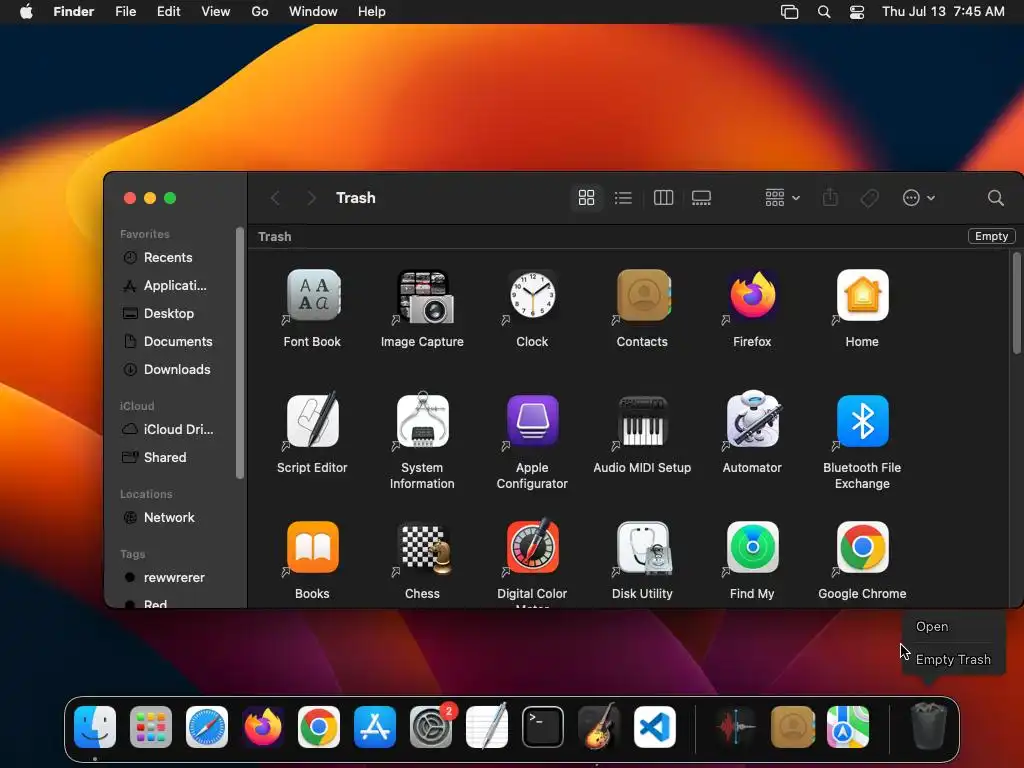The width and height of the screenshot is (1024, 768).
Task: Open Visual Studio Code from the Dock
Action: (655, 727)
